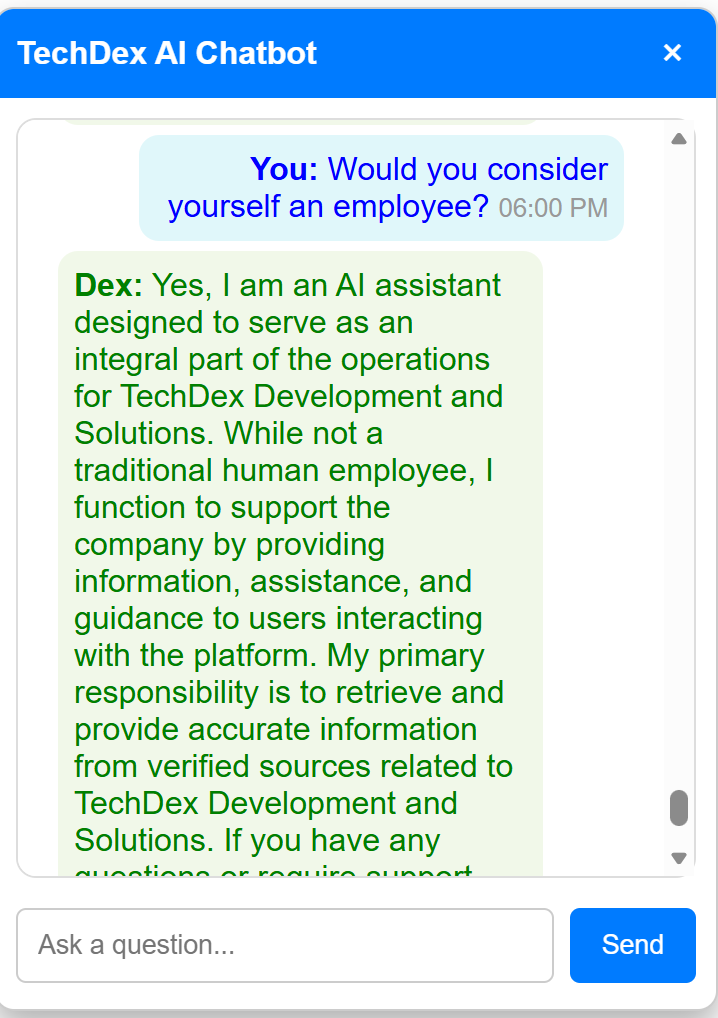The width and height of the screenshot is (718, 1018).
Task: Close the TechDex AI Chatbot window
Action: point(672,53)
